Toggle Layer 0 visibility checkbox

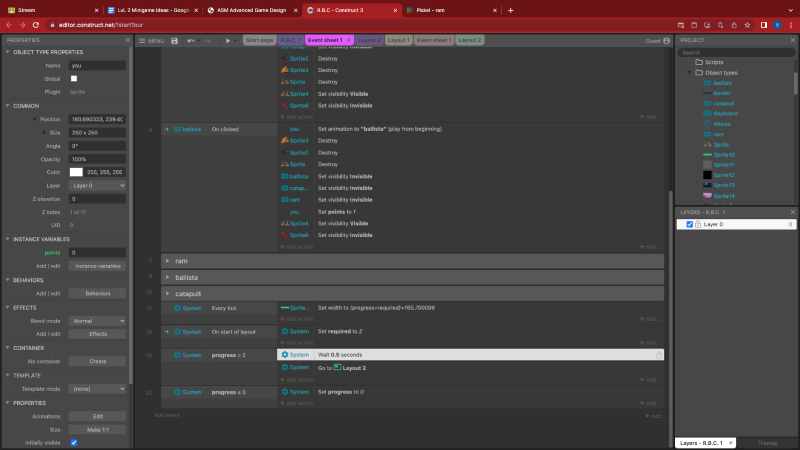click(689, 225)
